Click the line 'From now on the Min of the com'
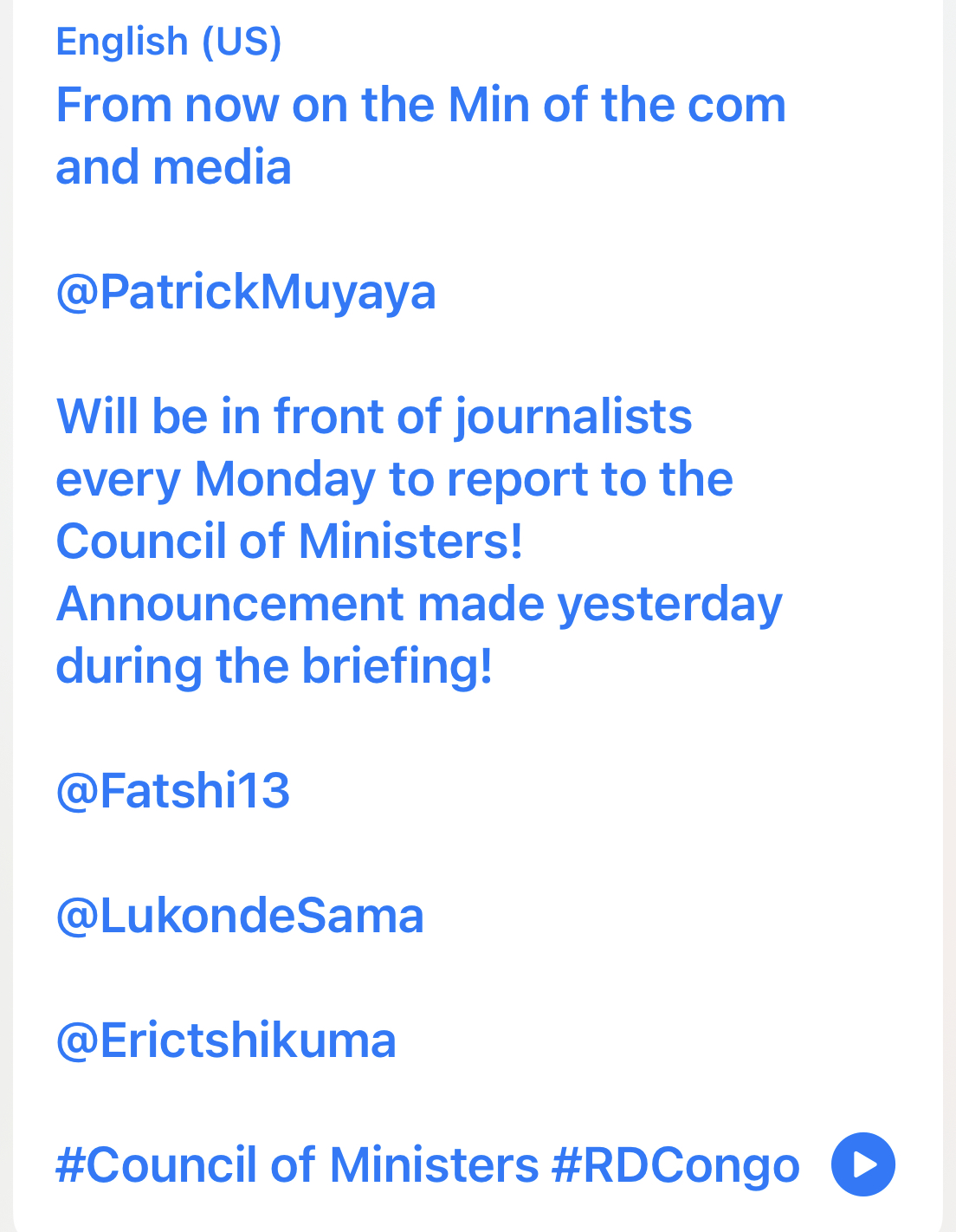 (421, 105)
